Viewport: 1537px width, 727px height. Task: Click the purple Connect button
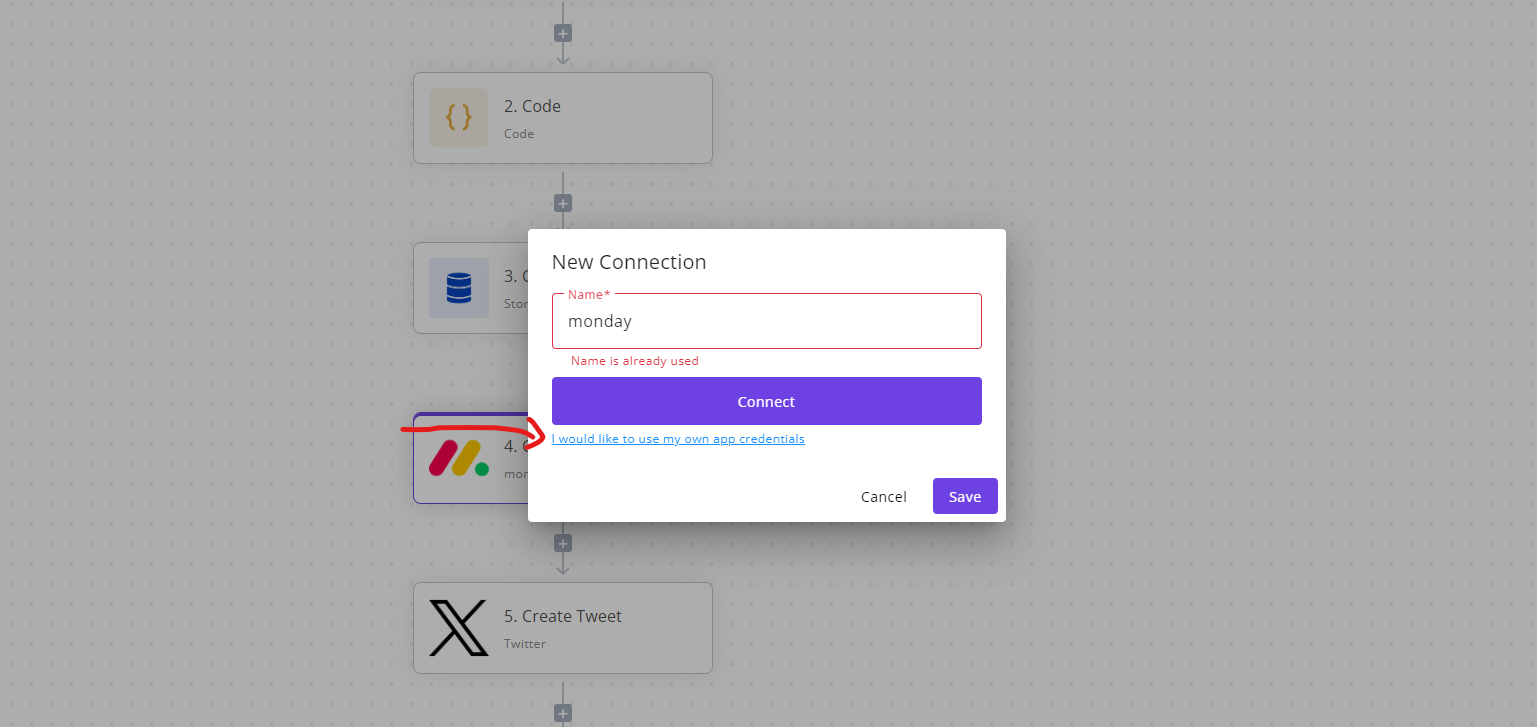[x=767, y=401]
